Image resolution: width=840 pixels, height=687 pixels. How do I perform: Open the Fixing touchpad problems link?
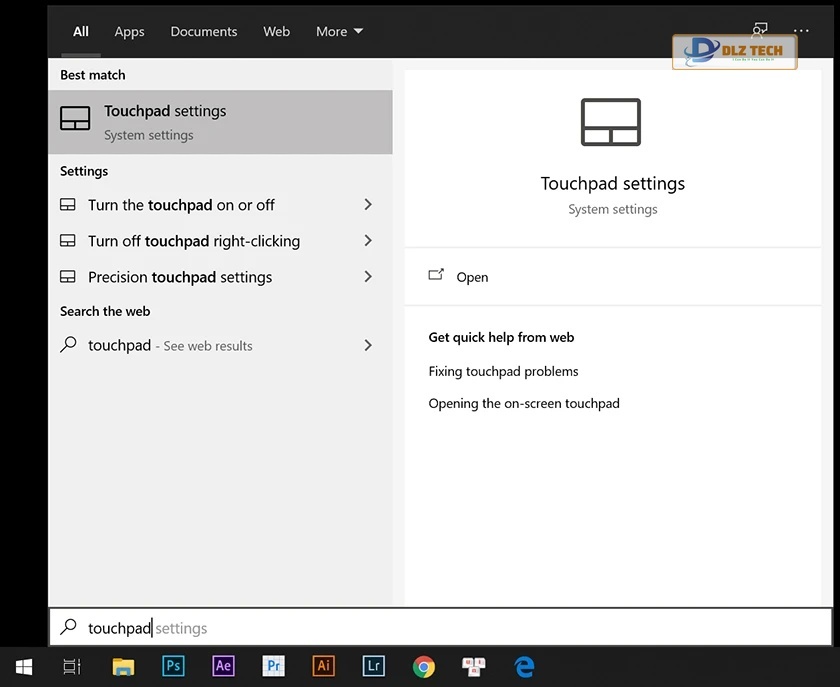tap(503, 371)
